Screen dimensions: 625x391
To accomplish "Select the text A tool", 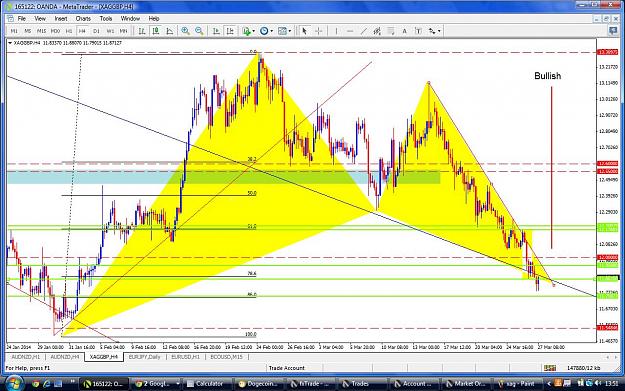I will coord(404,31).
